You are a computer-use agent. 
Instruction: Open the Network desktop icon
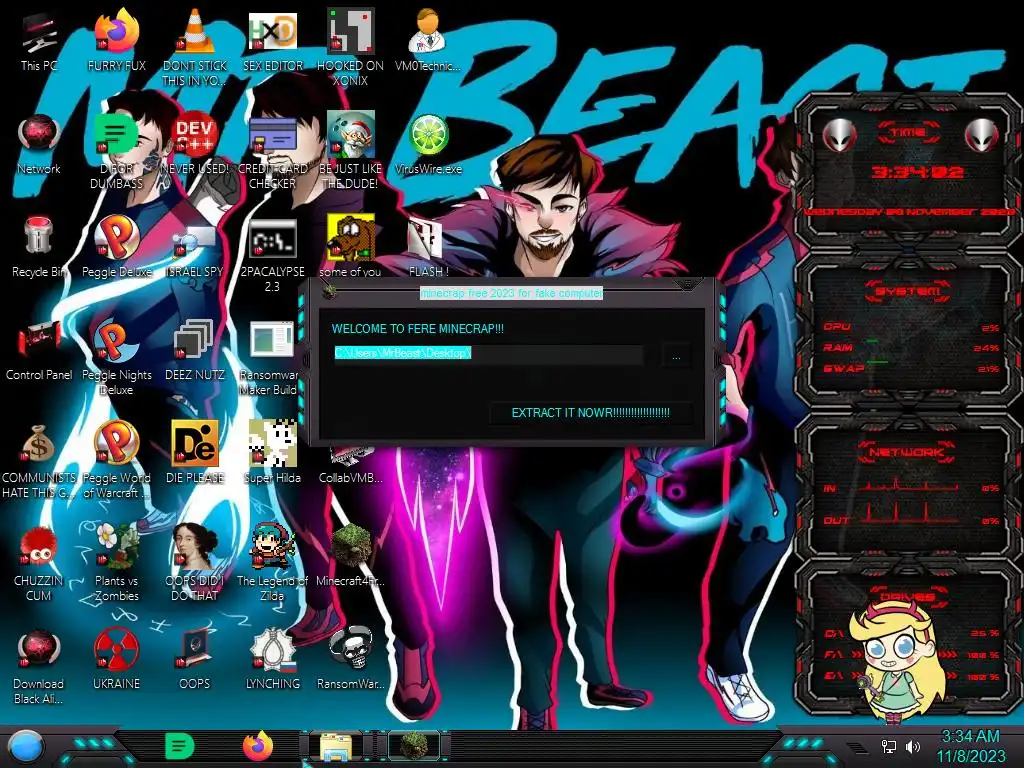click(39, 145)
